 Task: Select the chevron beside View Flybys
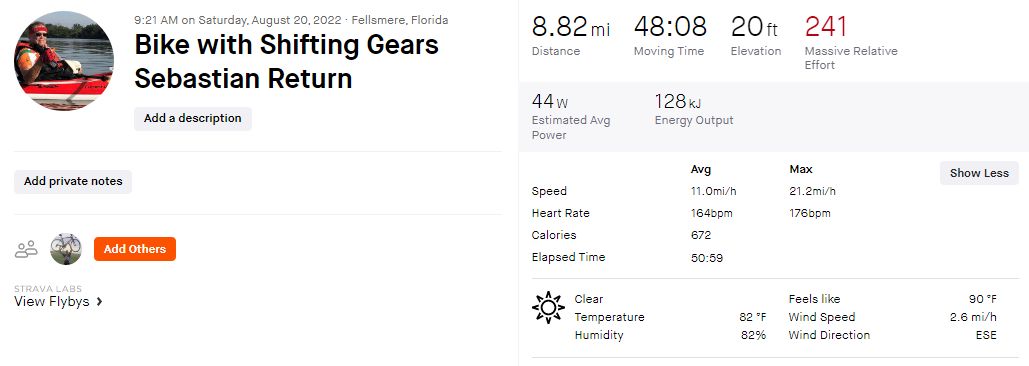pos(99,302)
